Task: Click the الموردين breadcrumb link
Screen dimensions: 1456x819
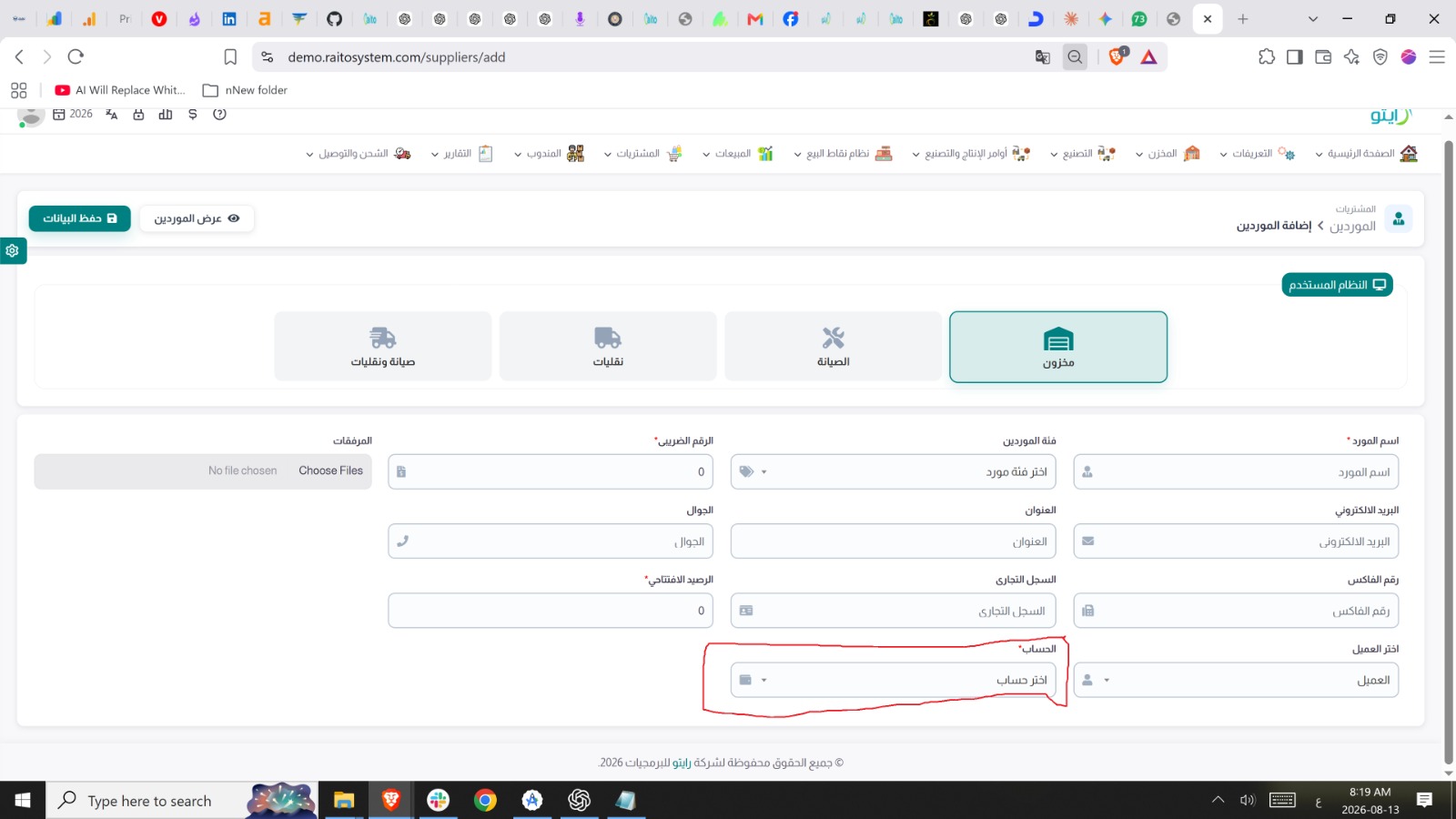Action: (x=1352, y=226)
